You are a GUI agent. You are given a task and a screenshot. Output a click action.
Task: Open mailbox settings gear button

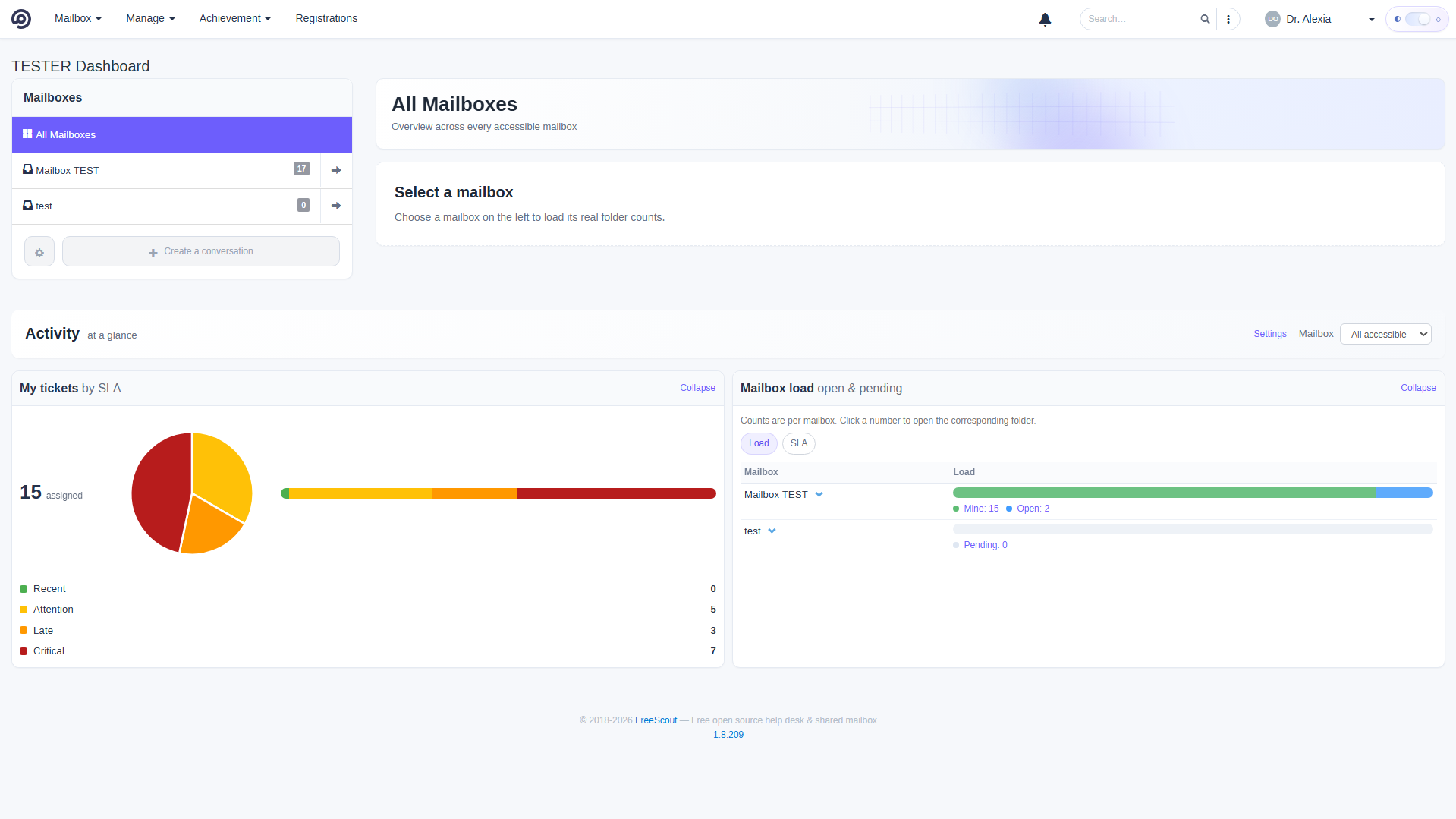click(39, 252)
